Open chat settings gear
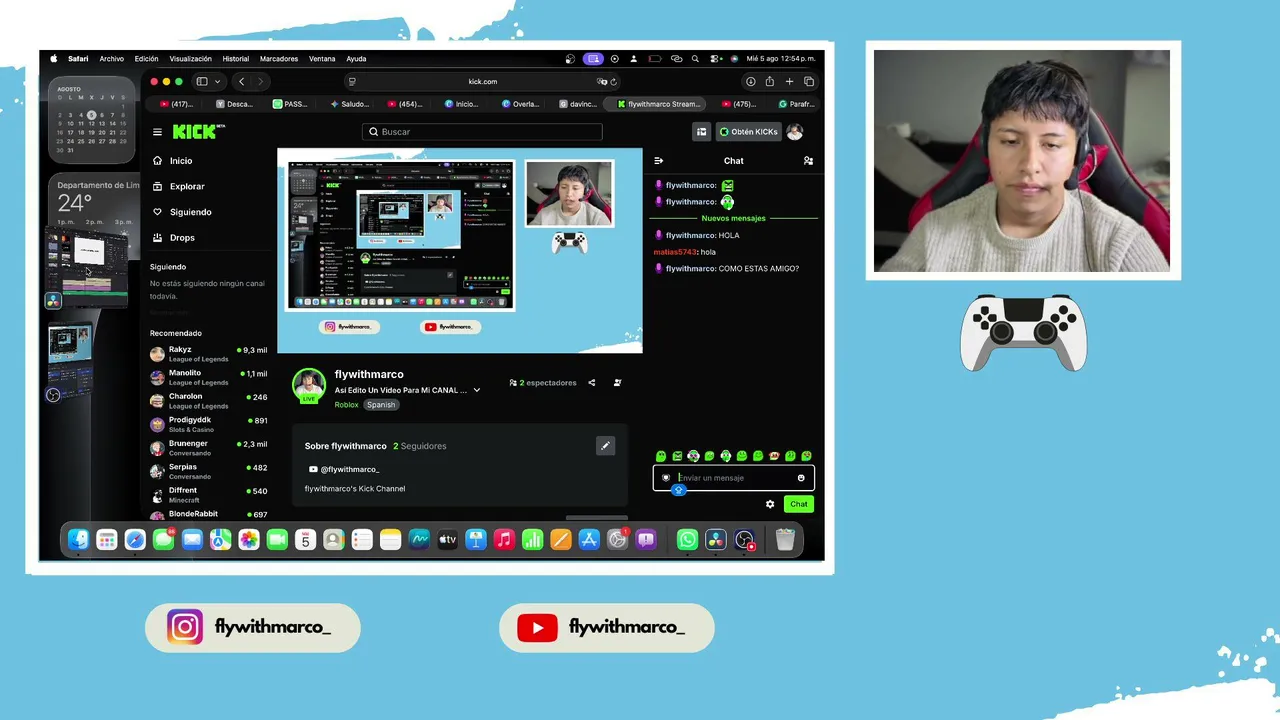The height and width of the screenshot is (720, 1280). (x=770, y=504)
